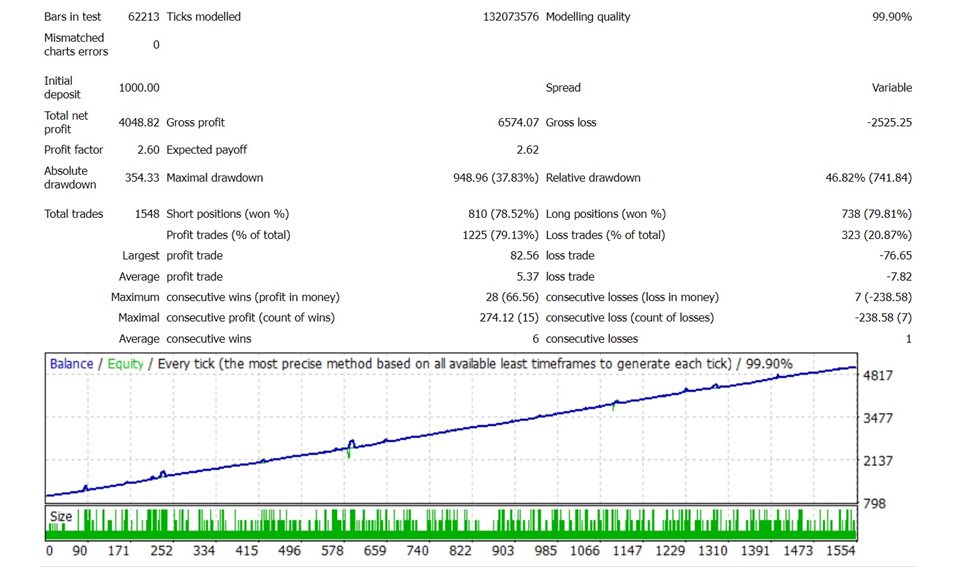Select the Modelling quality value 99.90%

point(891,17)
